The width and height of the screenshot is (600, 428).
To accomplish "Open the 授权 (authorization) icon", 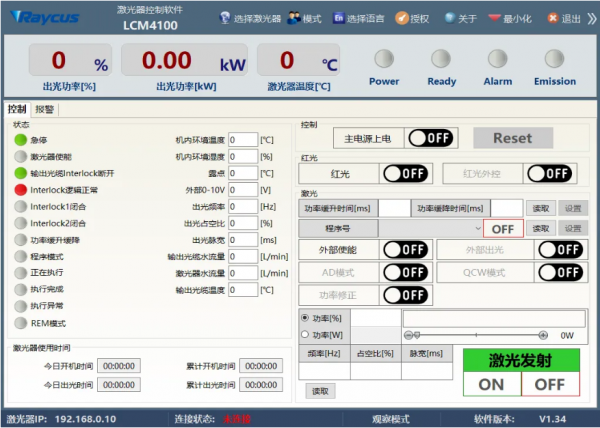I will tap(402, 18).
